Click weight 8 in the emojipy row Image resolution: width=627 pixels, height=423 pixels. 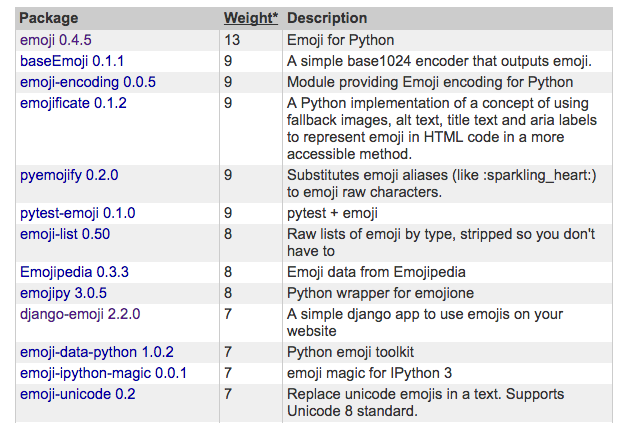pyautogui.click(x=228, y=293)
